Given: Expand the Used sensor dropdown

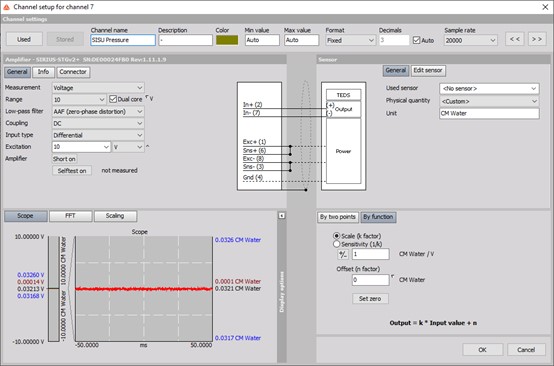Looking at the screenshot, I should click(489, 88).
